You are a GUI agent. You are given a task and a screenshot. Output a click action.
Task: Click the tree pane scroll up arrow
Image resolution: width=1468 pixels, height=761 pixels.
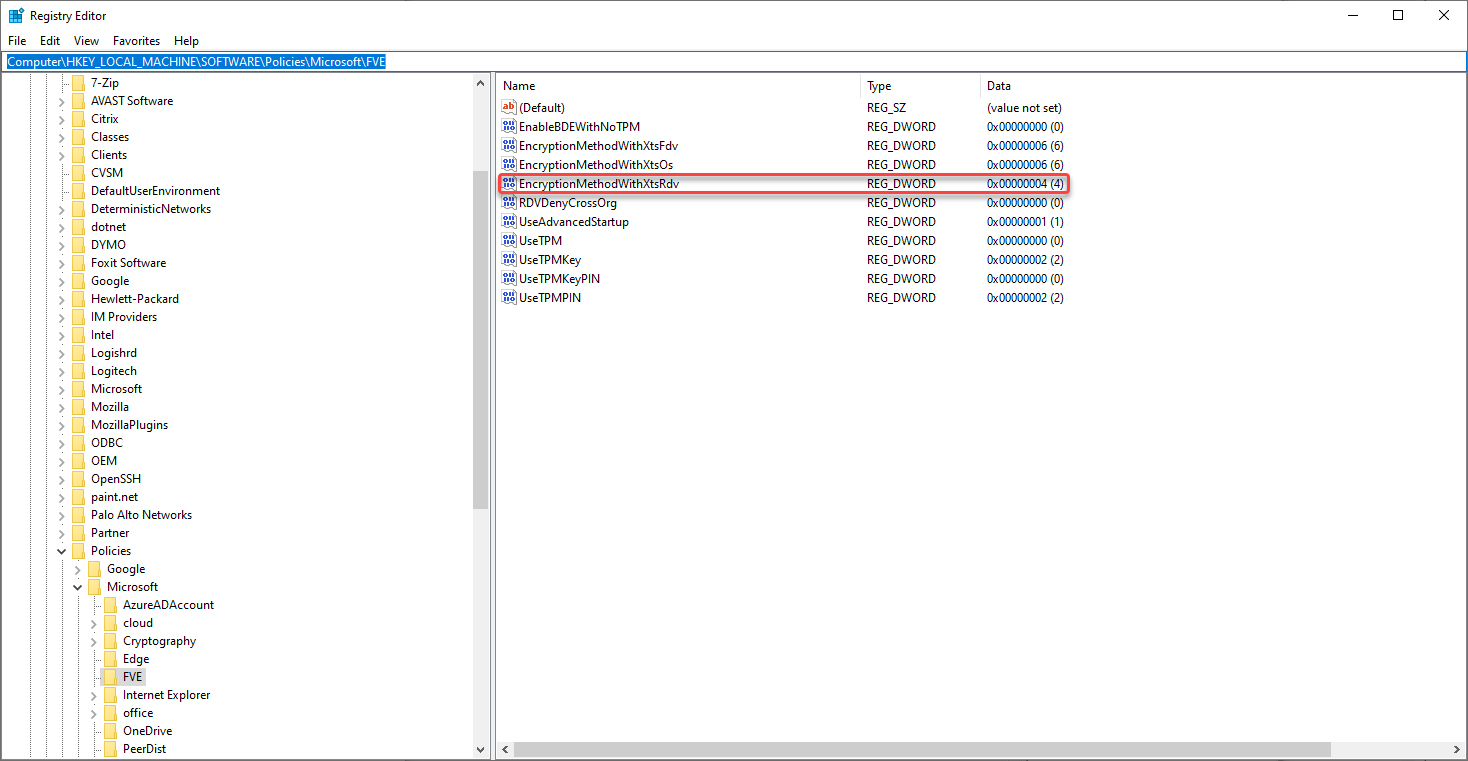point(481,83)
